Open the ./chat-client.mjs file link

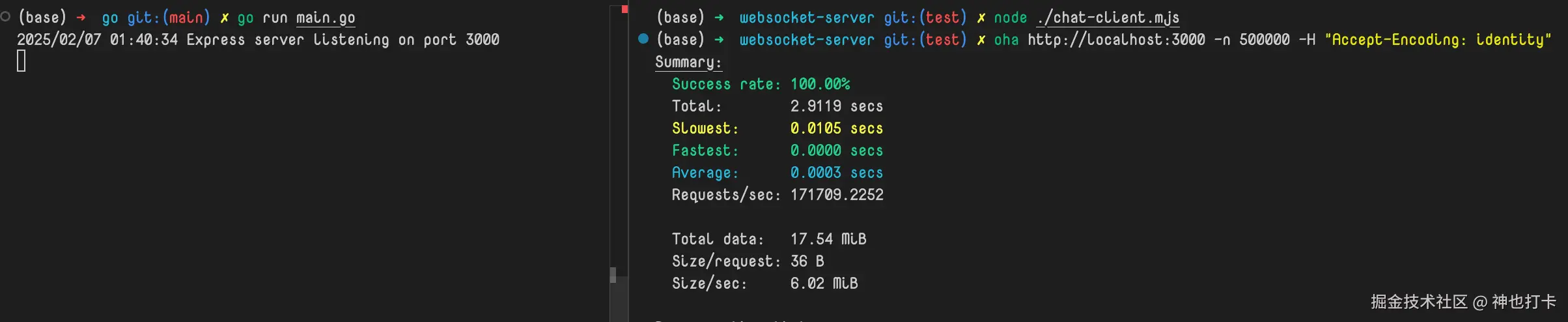(1108, 18)
